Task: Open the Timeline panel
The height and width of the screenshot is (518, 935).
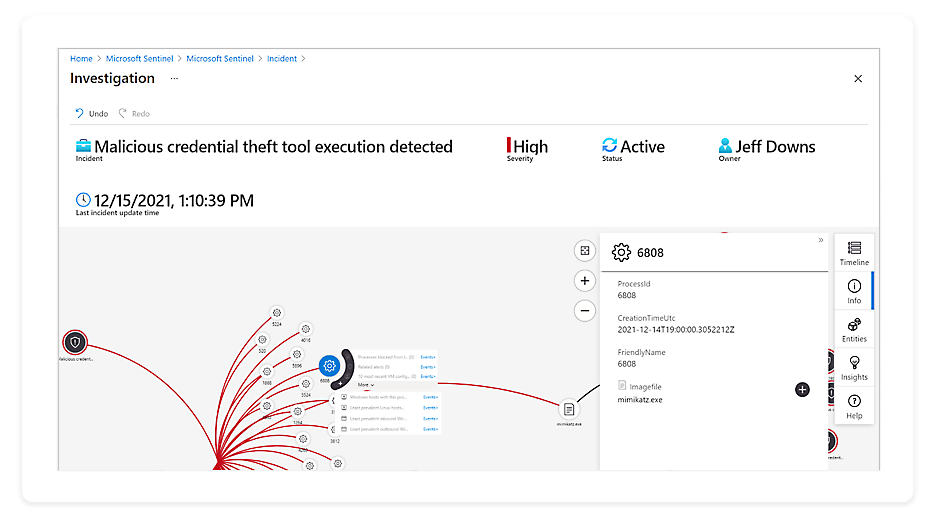Action: (x=853, y=253)
